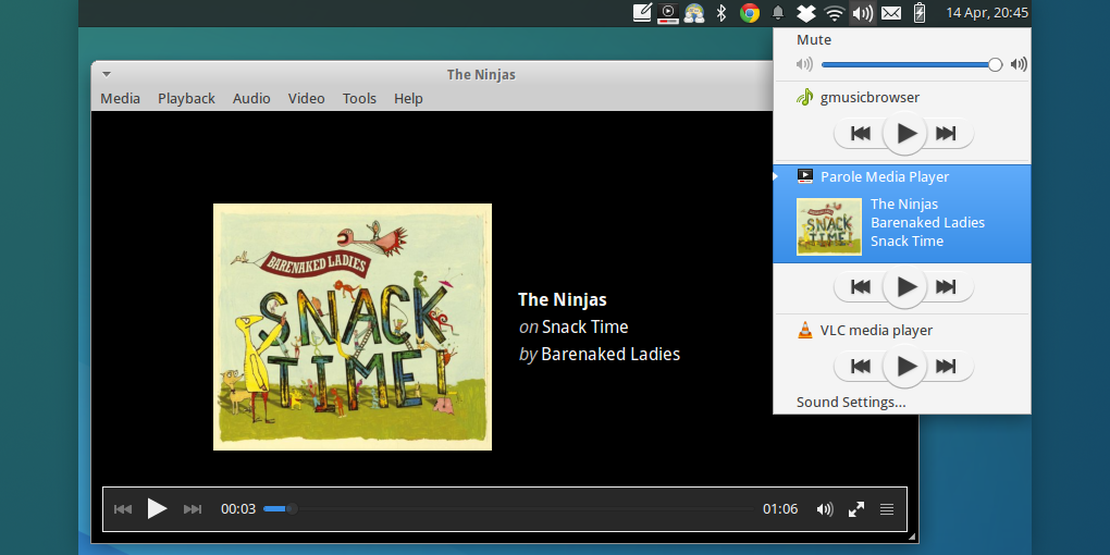
Task: Click the volume icon in Parole control bar
Action: tap(824, 509)
